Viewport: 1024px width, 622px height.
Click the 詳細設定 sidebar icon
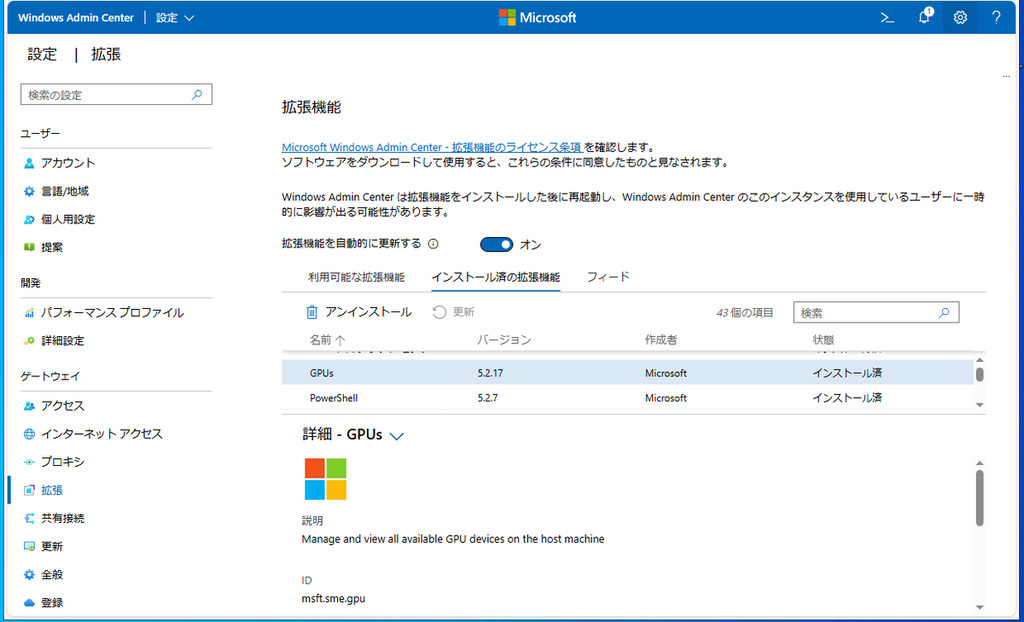29,341
